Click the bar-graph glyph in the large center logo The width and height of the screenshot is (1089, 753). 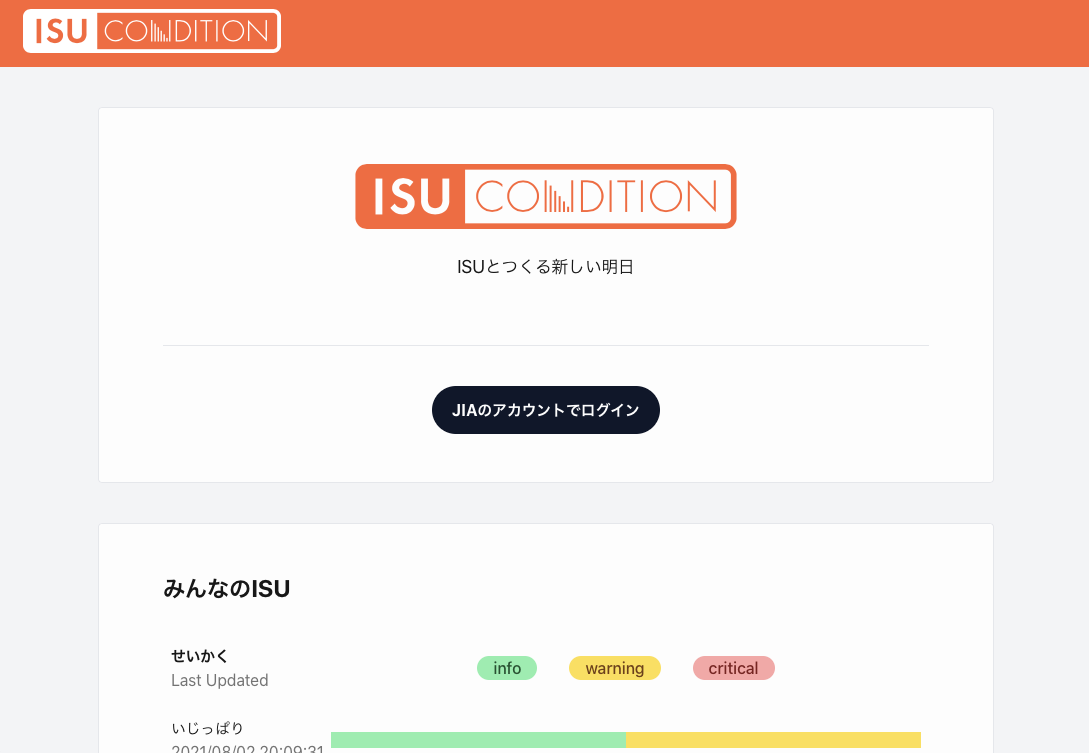coord(558,197)
